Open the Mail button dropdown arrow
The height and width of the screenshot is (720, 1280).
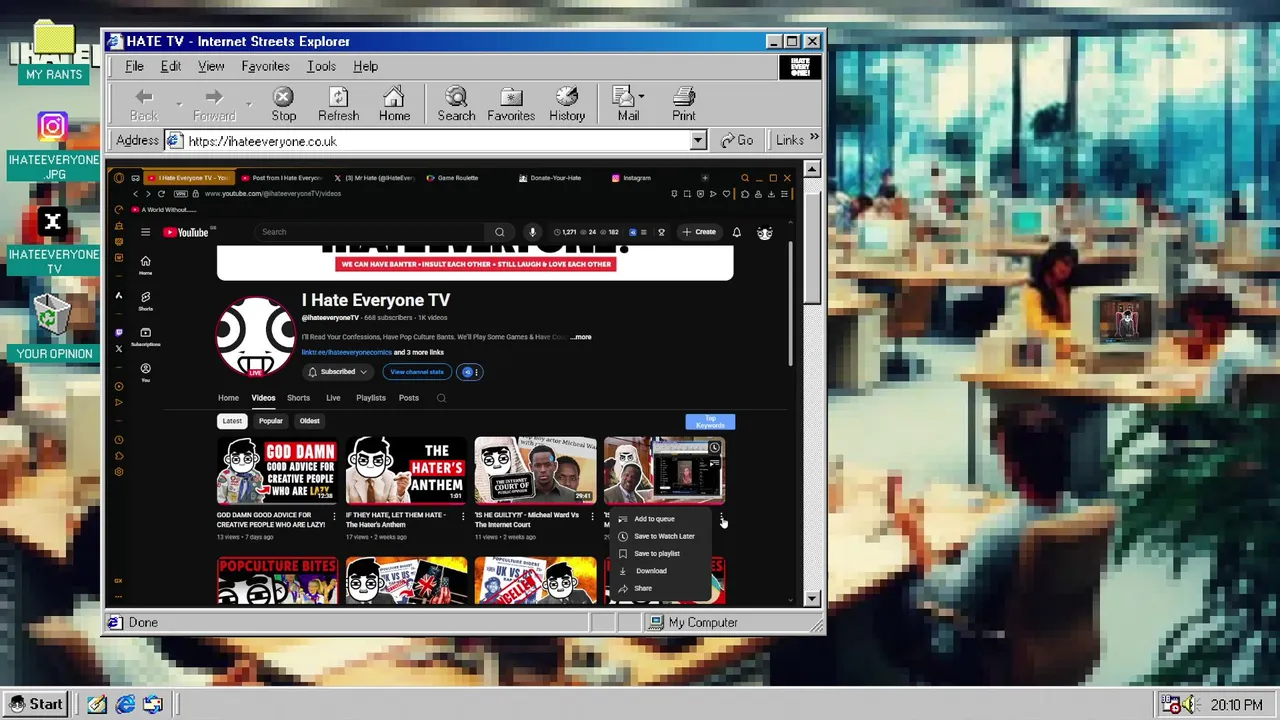point(641,97)
